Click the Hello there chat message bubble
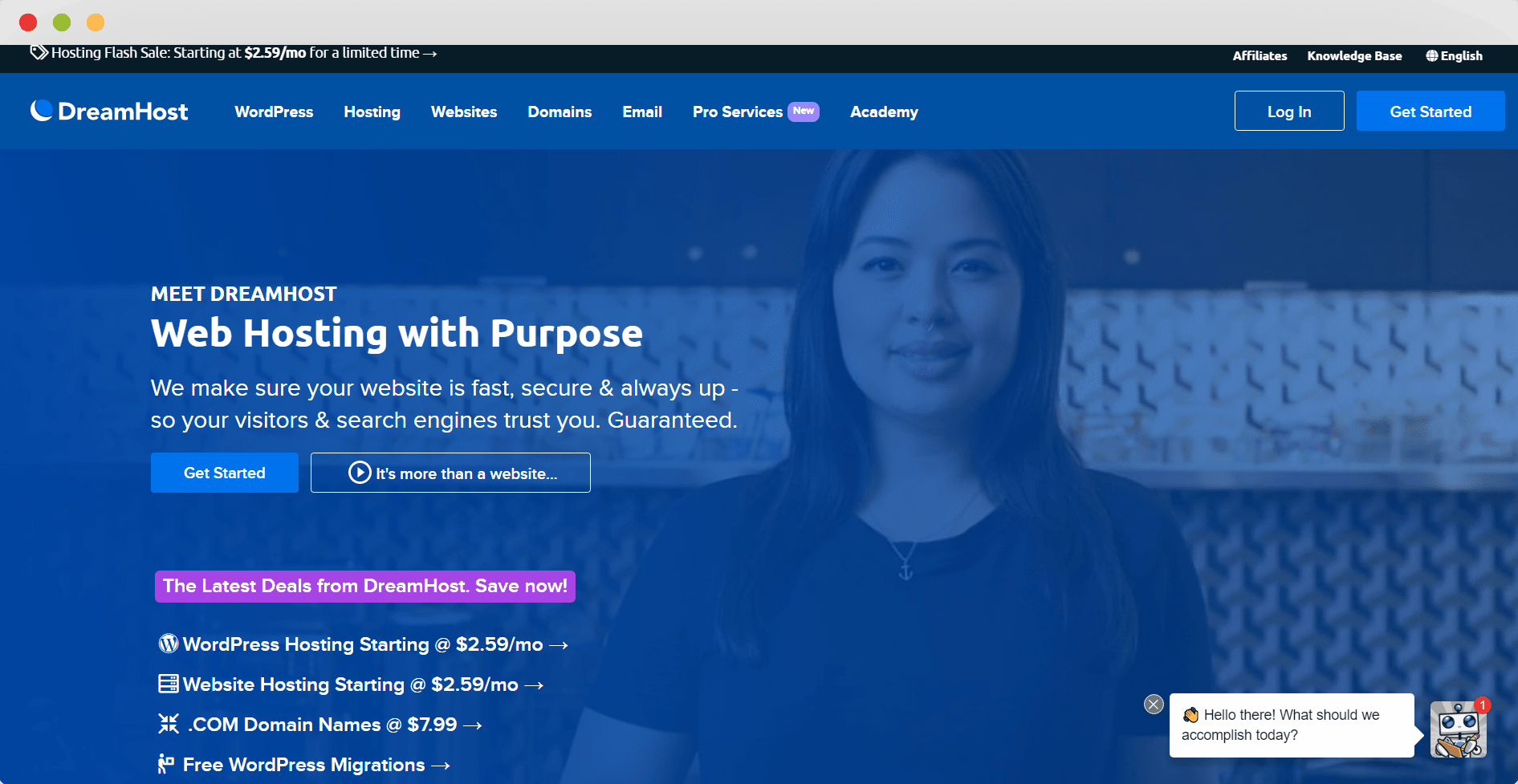 click(x=1292, y=725)
